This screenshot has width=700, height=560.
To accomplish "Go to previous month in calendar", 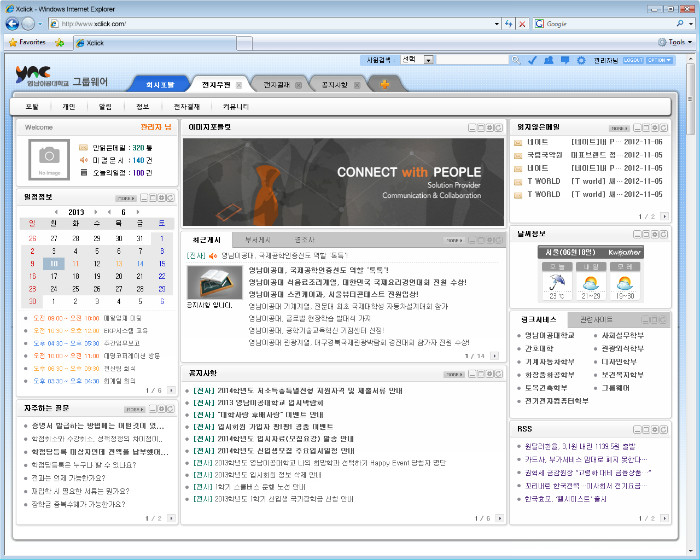I will point(109,212).
